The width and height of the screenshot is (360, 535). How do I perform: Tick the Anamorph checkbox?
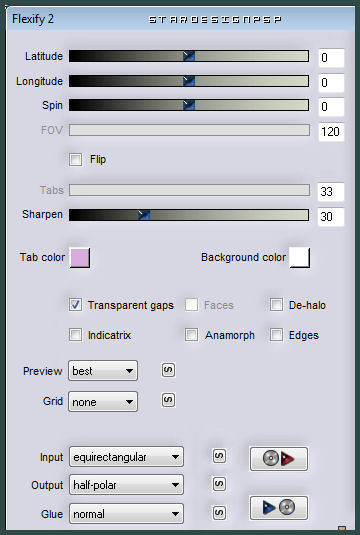(191, 335)
